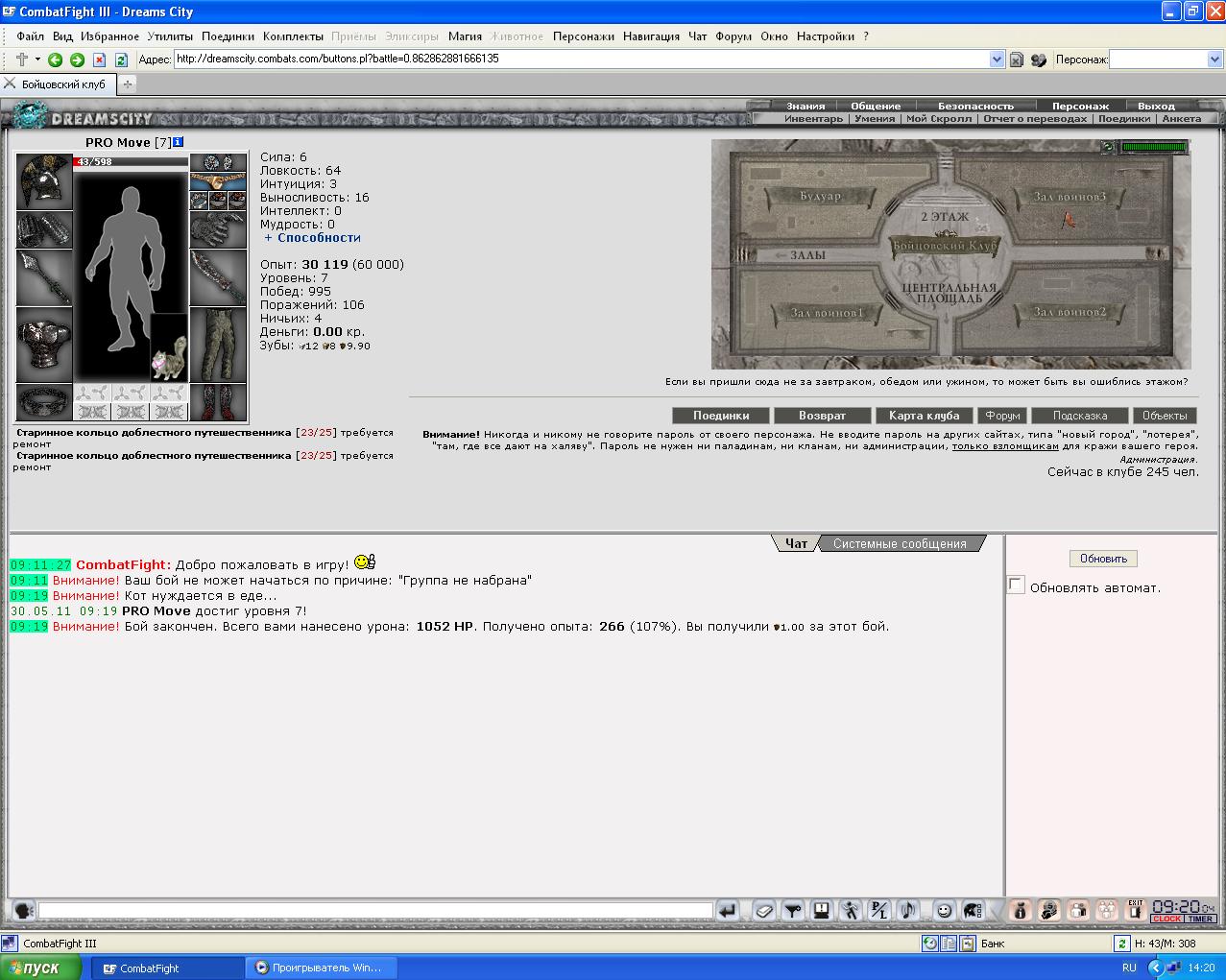Open the Настройки menu
This screenshot has height=980, width=1226.
[x=825, y=36]
